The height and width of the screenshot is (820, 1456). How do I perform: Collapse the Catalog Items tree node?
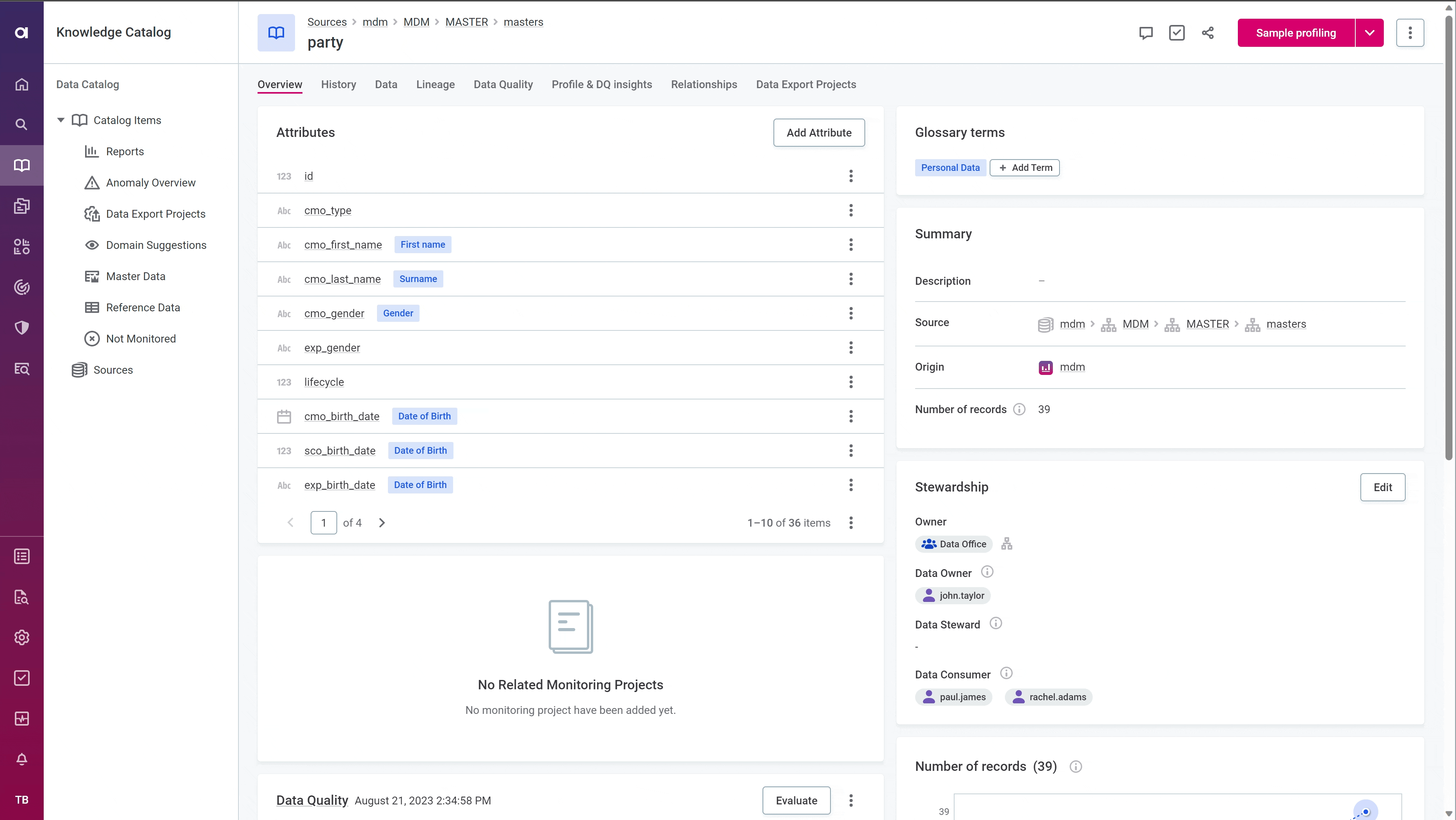click(x=60, y=120)
